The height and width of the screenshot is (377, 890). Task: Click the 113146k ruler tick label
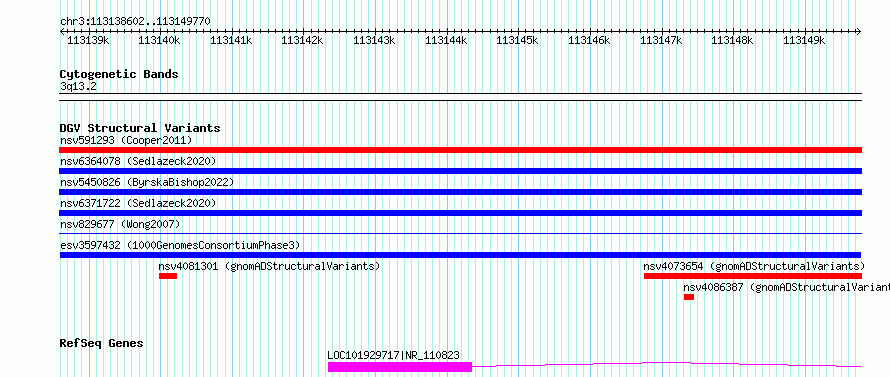point(589,40)
